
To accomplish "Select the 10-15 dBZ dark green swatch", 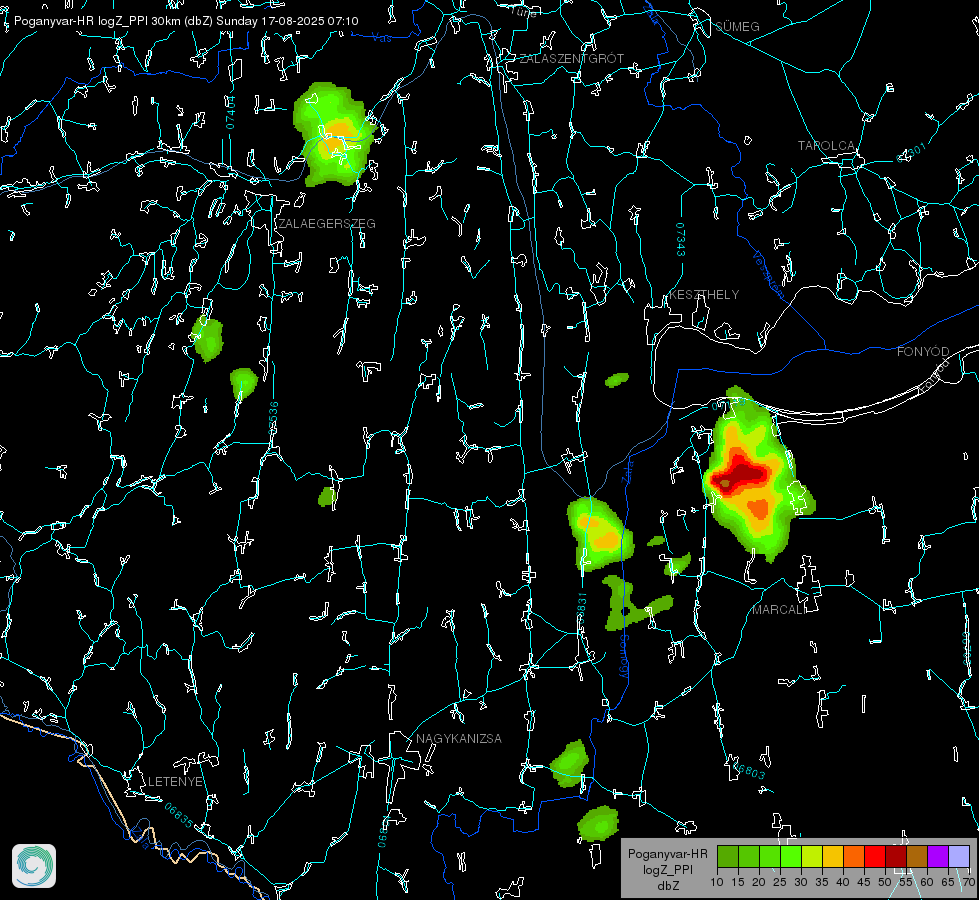I will pyautogui.click(x=728, y=856).
